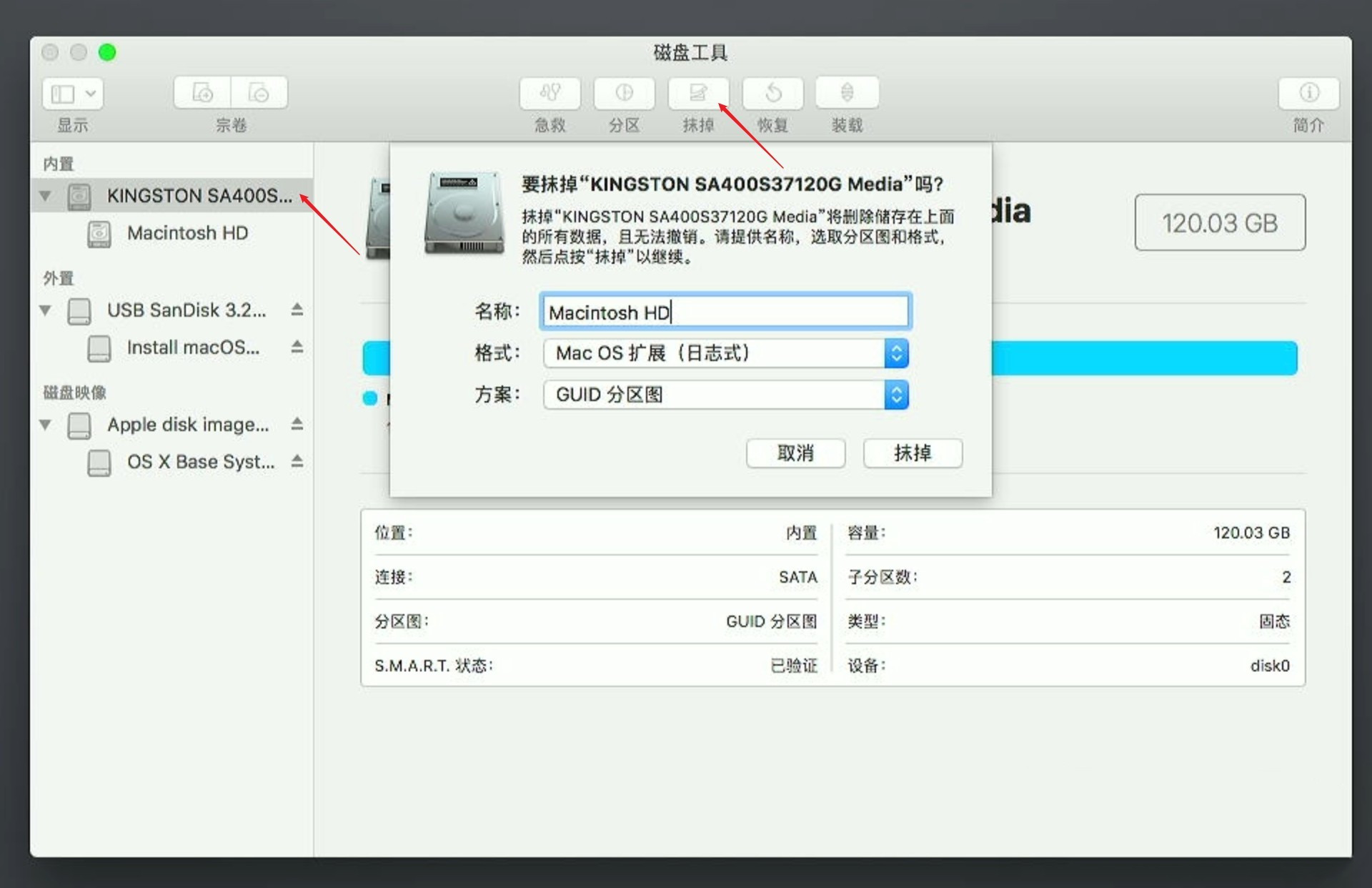Click the Erase (抹掉) toolbar icon
This screenshot has height=888, width=1372.
coord(698,93)
